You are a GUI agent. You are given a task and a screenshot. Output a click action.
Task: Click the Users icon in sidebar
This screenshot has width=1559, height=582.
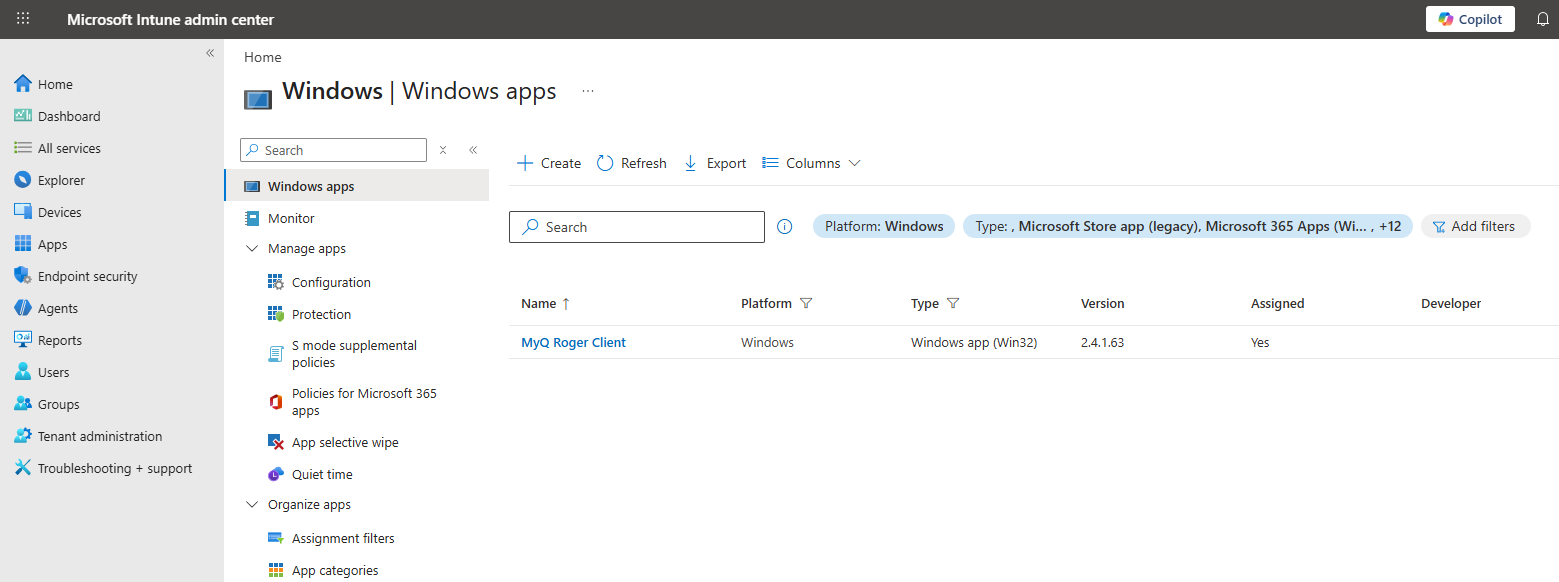pos(22,372)
